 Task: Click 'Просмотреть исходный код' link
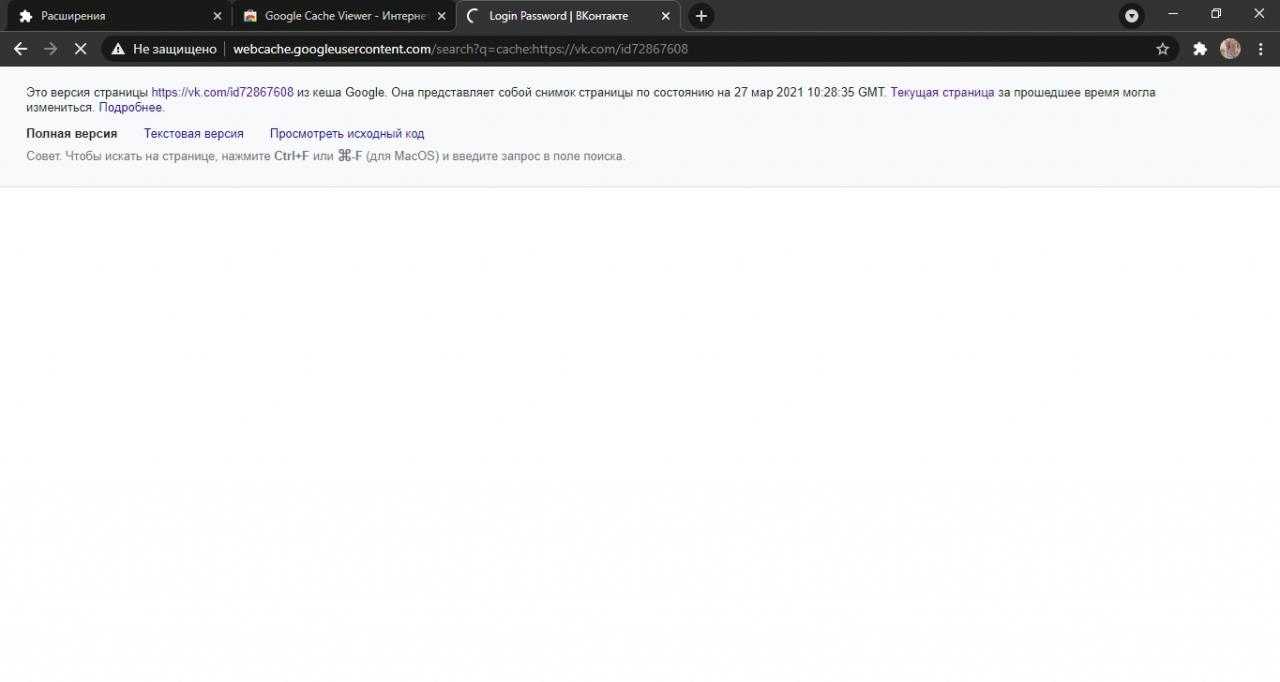coord(347,133)
